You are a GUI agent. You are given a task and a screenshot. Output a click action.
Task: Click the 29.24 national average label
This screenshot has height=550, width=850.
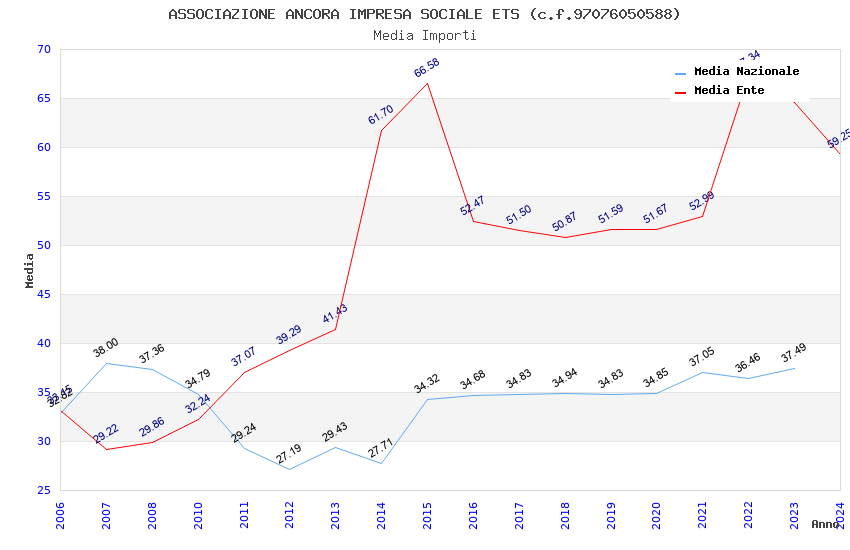pyautogui.click(x=243, y=433)
